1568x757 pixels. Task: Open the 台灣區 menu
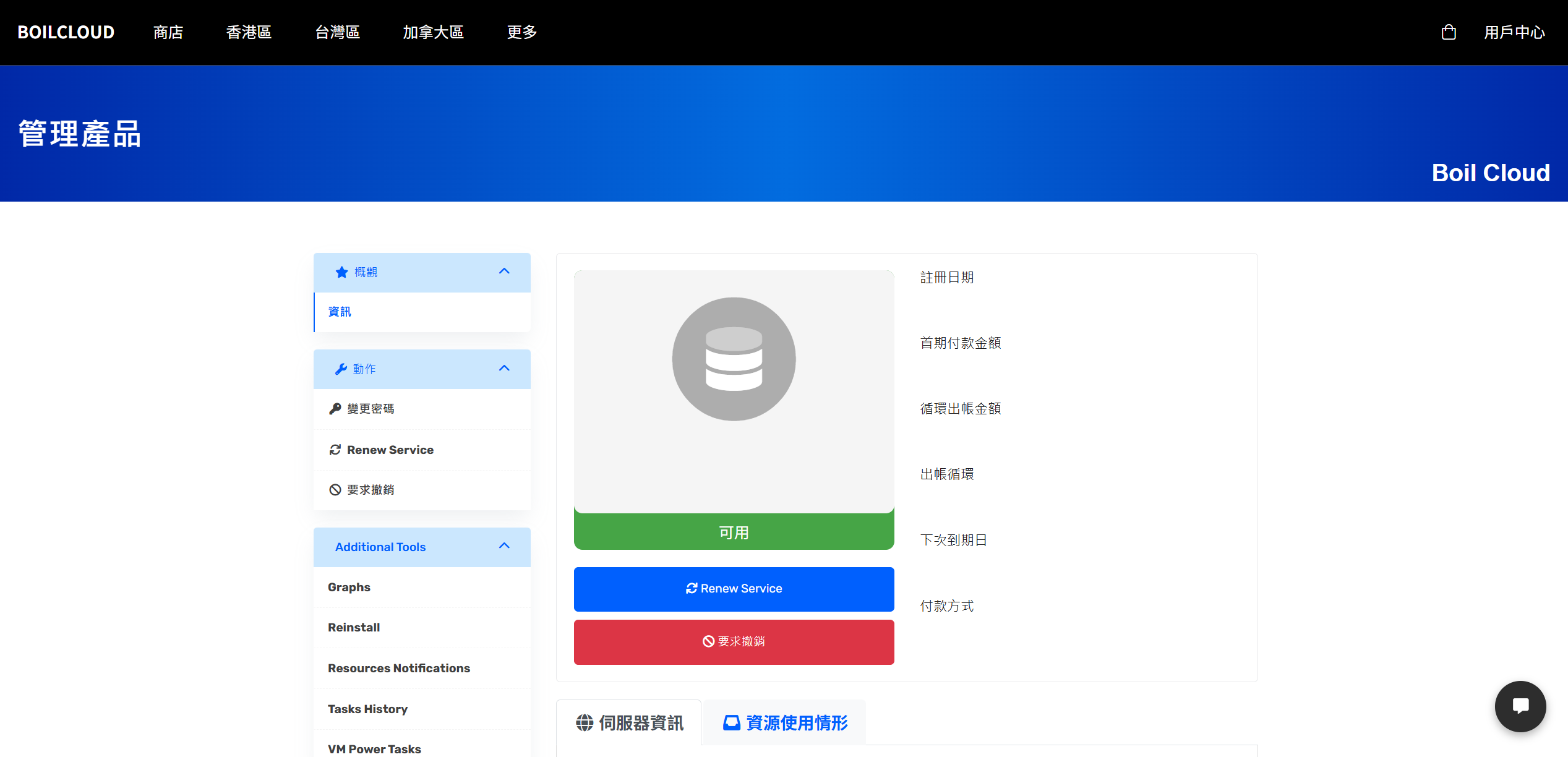tap(338, 32)
